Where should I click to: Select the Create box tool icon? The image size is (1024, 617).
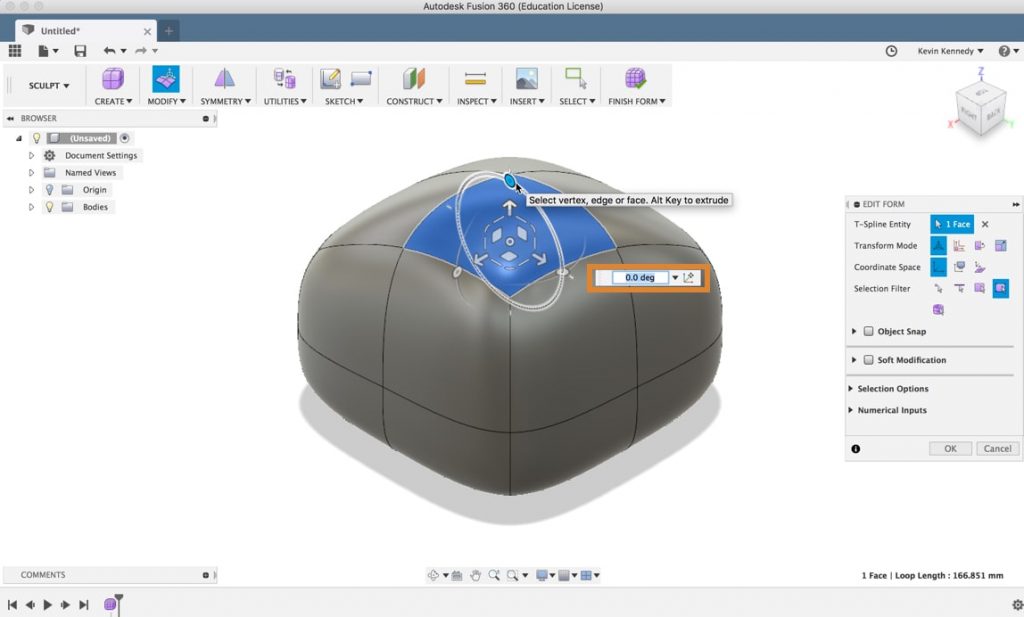pos(112,79)
